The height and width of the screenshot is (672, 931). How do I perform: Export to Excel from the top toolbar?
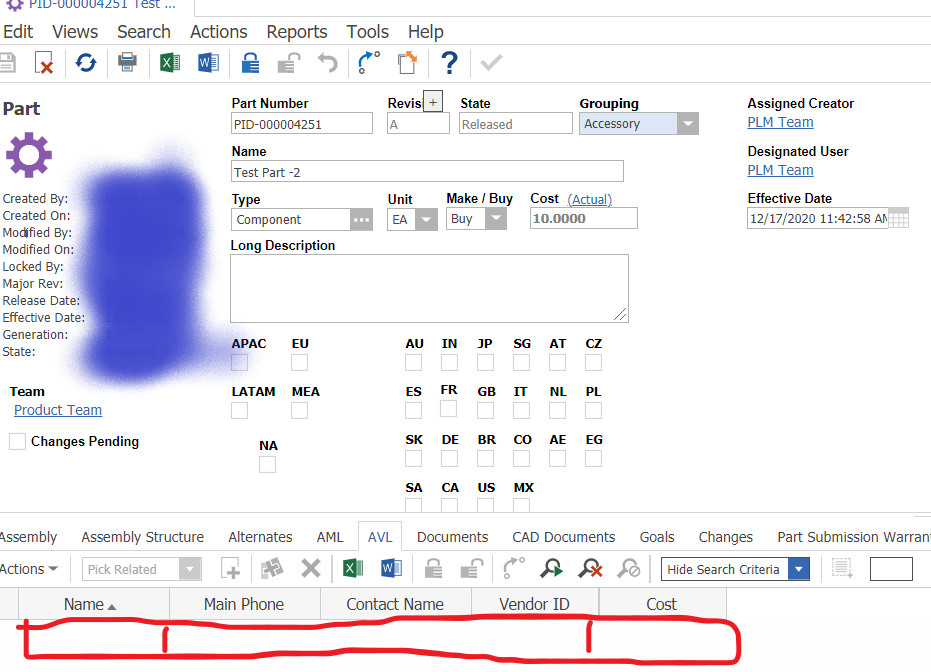[x=170, y=63]
